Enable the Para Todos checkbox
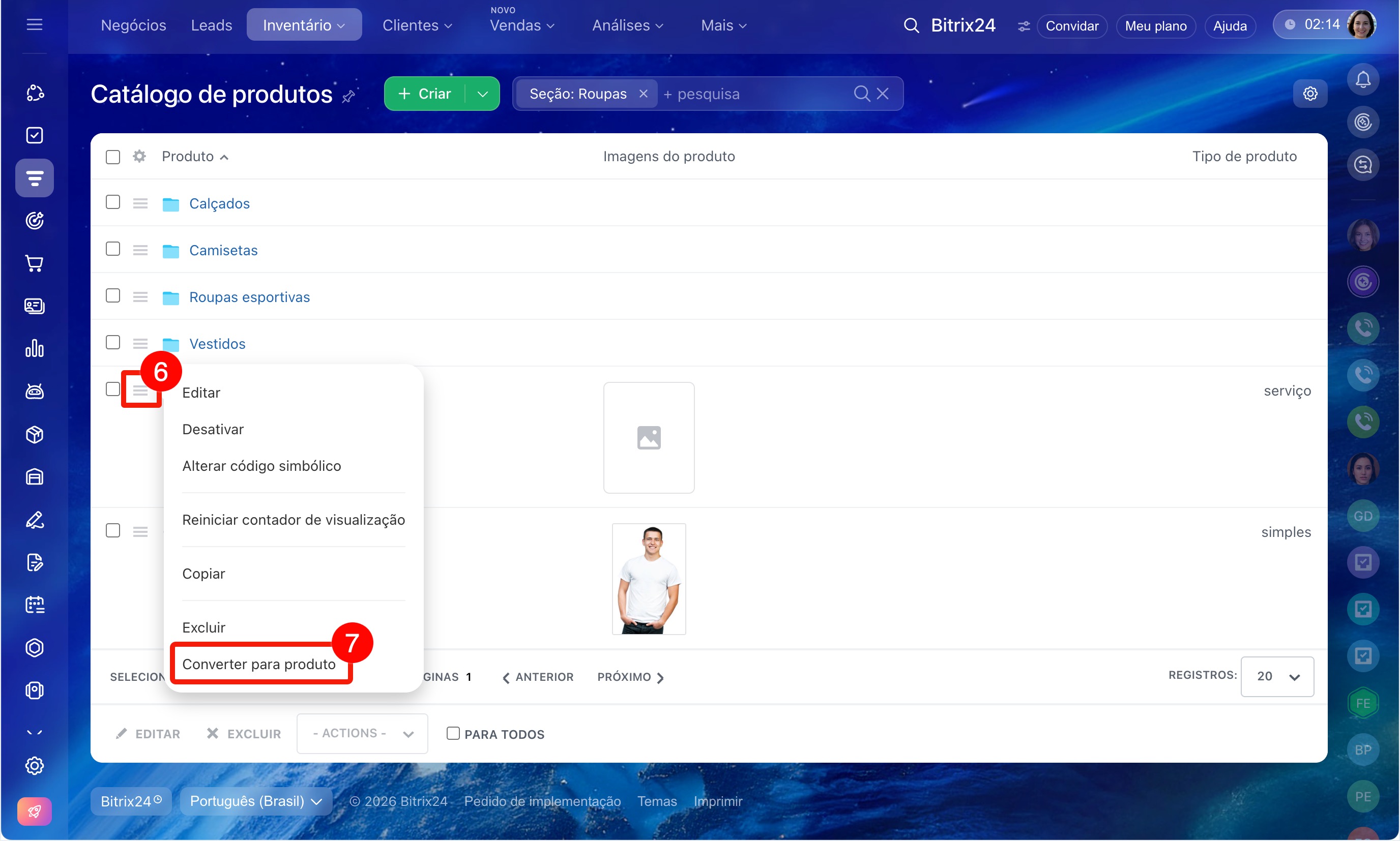 [452, 733]
